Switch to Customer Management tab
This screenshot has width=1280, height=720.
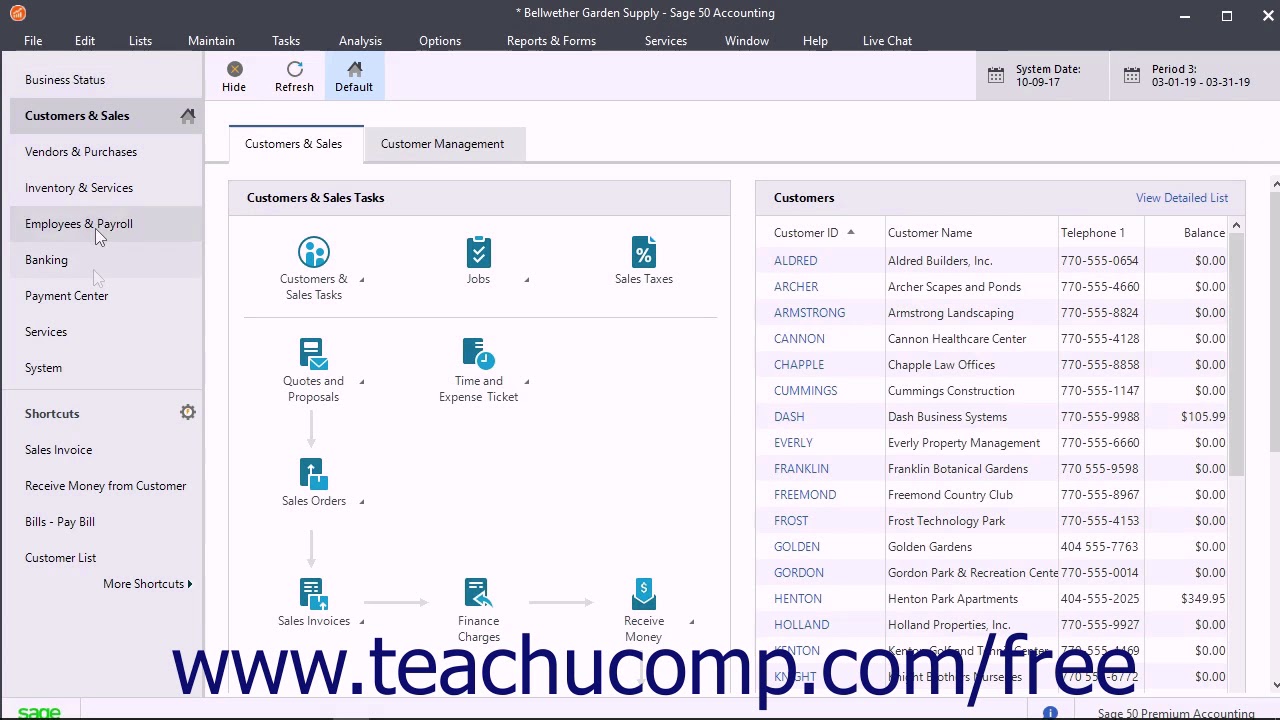[442, 144]
